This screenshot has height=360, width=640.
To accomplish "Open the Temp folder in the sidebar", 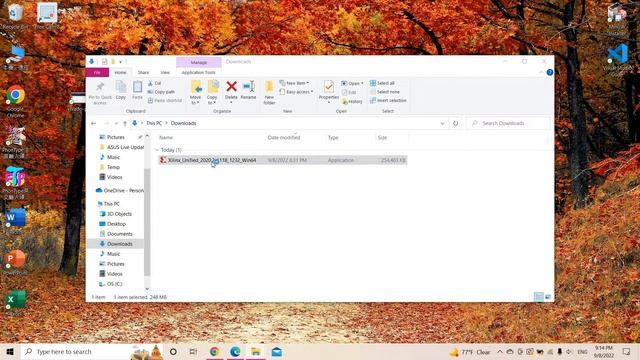I will tap(110, 167).
